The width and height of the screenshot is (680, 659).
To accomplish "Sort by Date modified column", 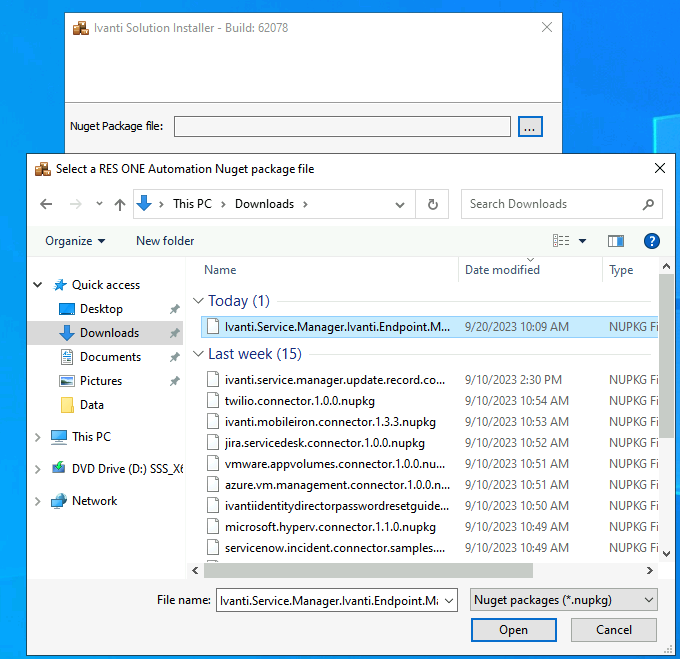I will [x=502, y=270].
